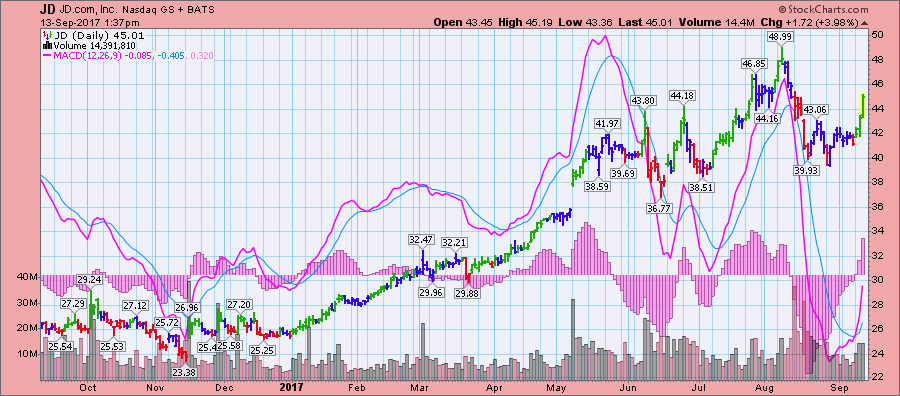Click the Volume 14,391,810 legend entry
This screenshot has width=900, height=396.
pos(94,45)
